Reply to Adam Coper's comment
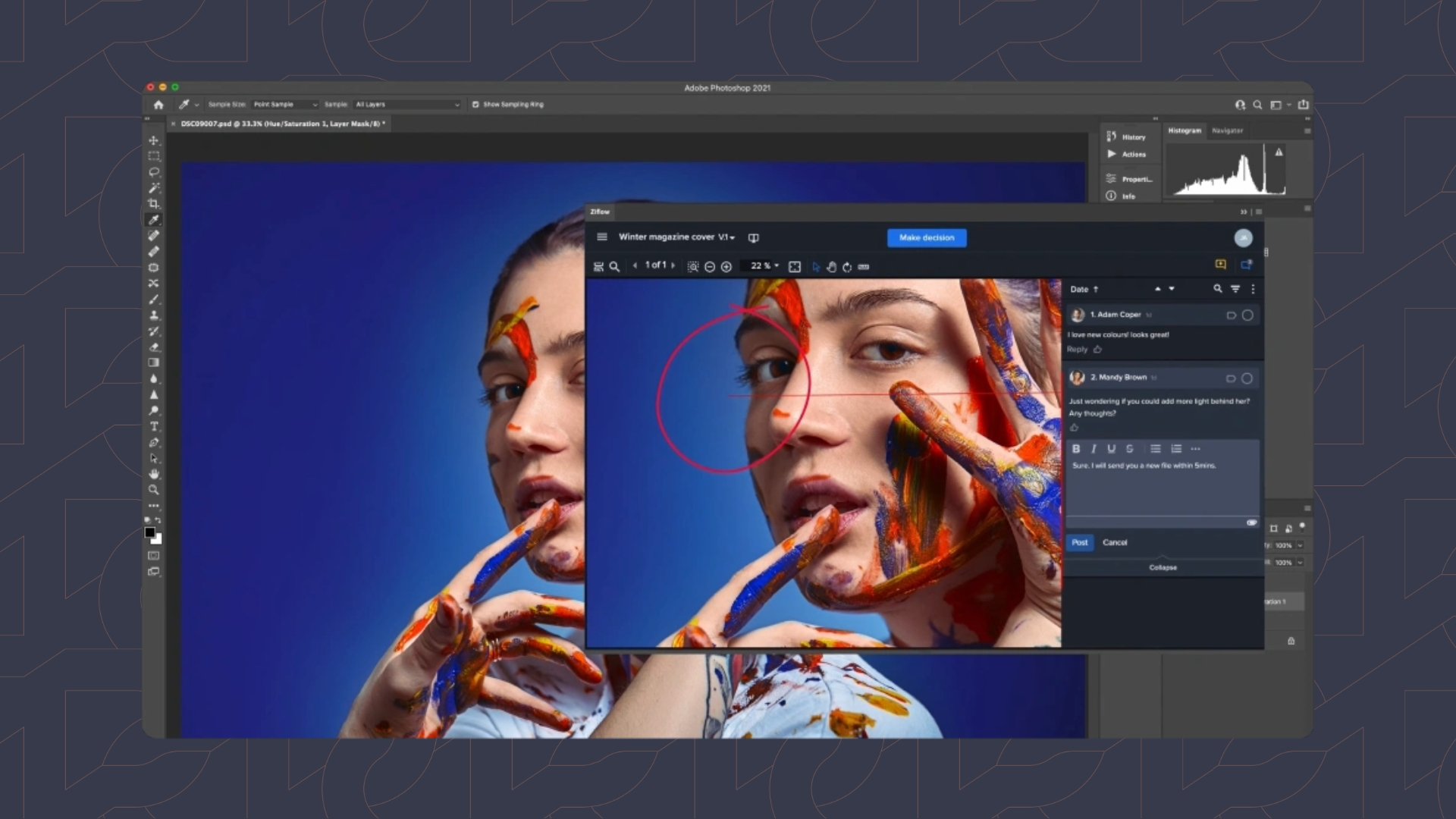 tap(1077, 350)
